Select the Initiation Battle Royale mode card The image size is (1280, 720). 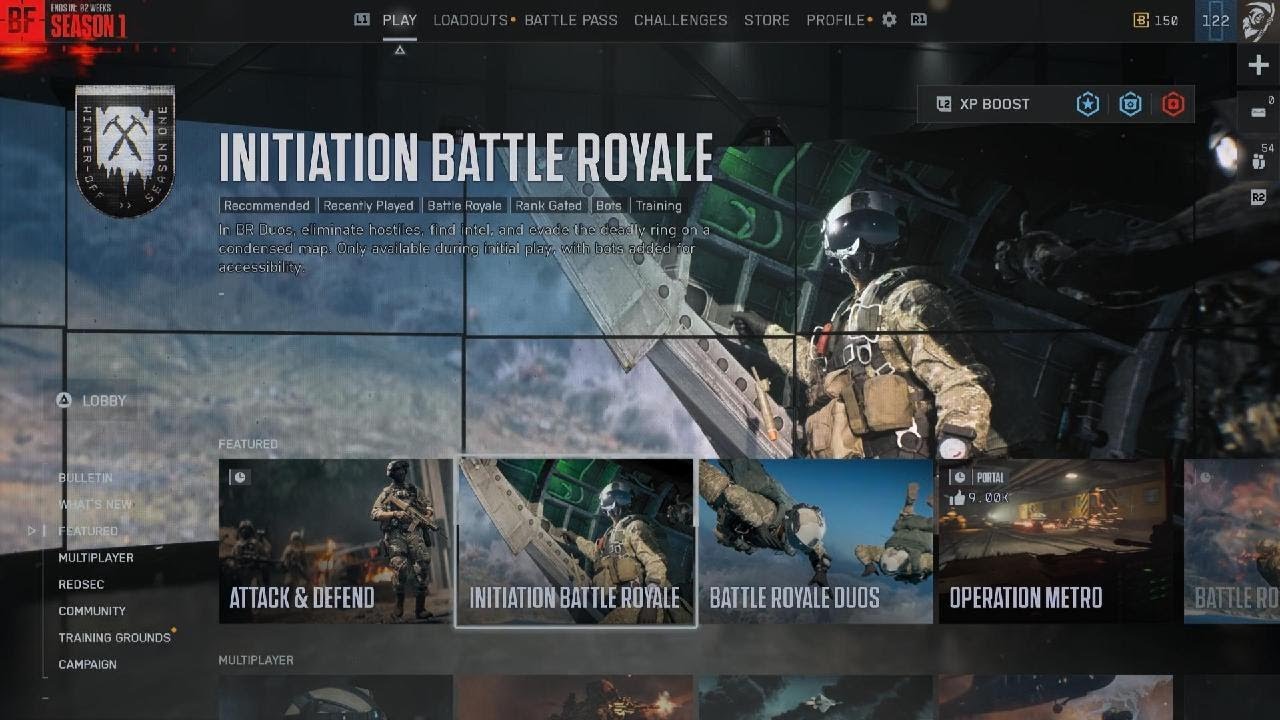tap(576, 542)
